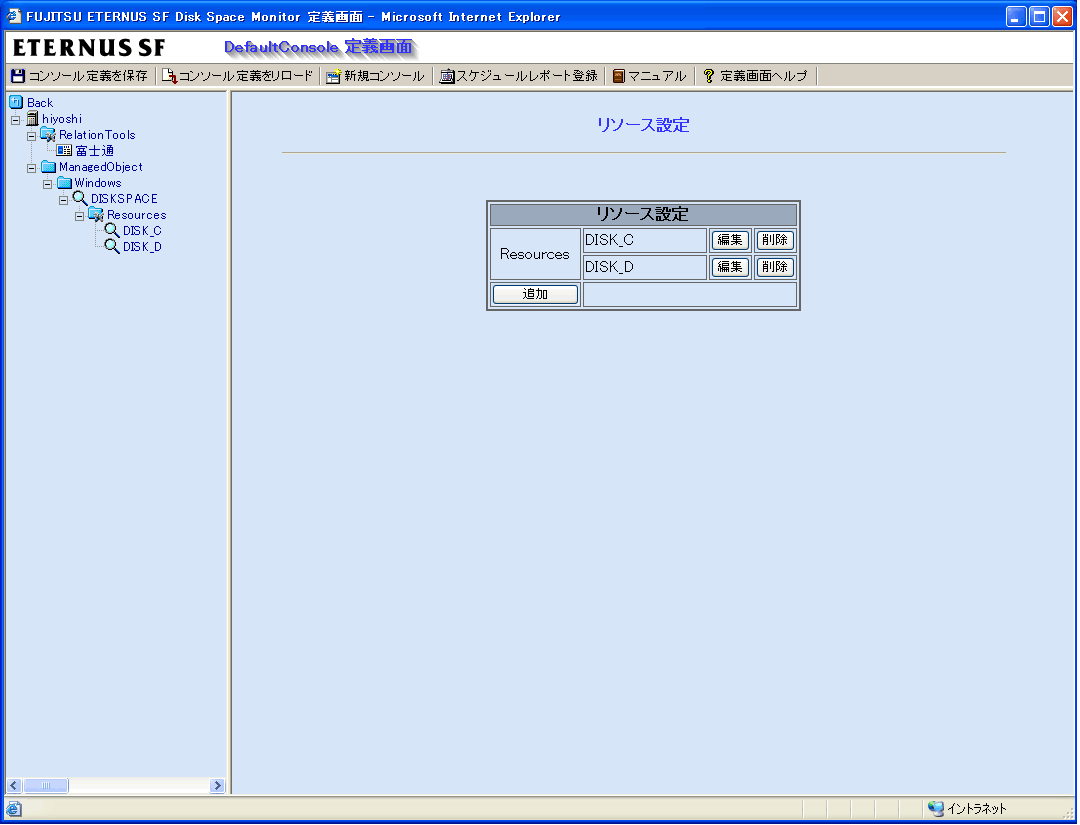Collapse the Resources tree node

click(x=79, y=216)
